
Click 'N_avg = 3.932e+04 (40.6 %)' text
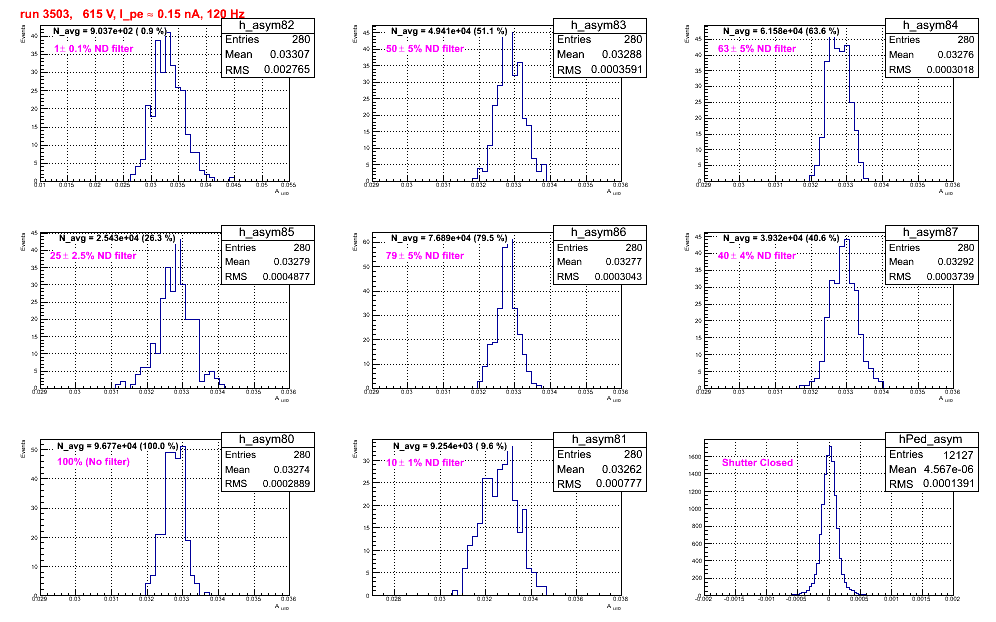pyautogui.click(x=781, y=238)
